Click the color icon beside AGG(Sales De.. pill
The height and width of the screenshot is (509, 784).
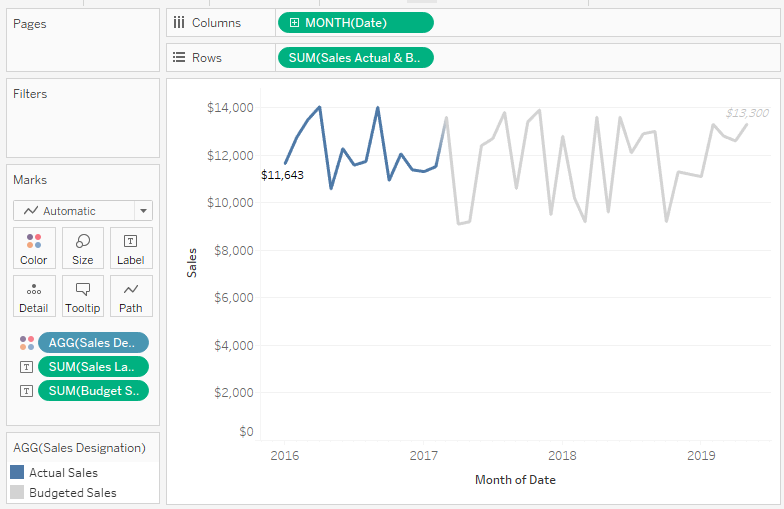[x=26, y=342]
